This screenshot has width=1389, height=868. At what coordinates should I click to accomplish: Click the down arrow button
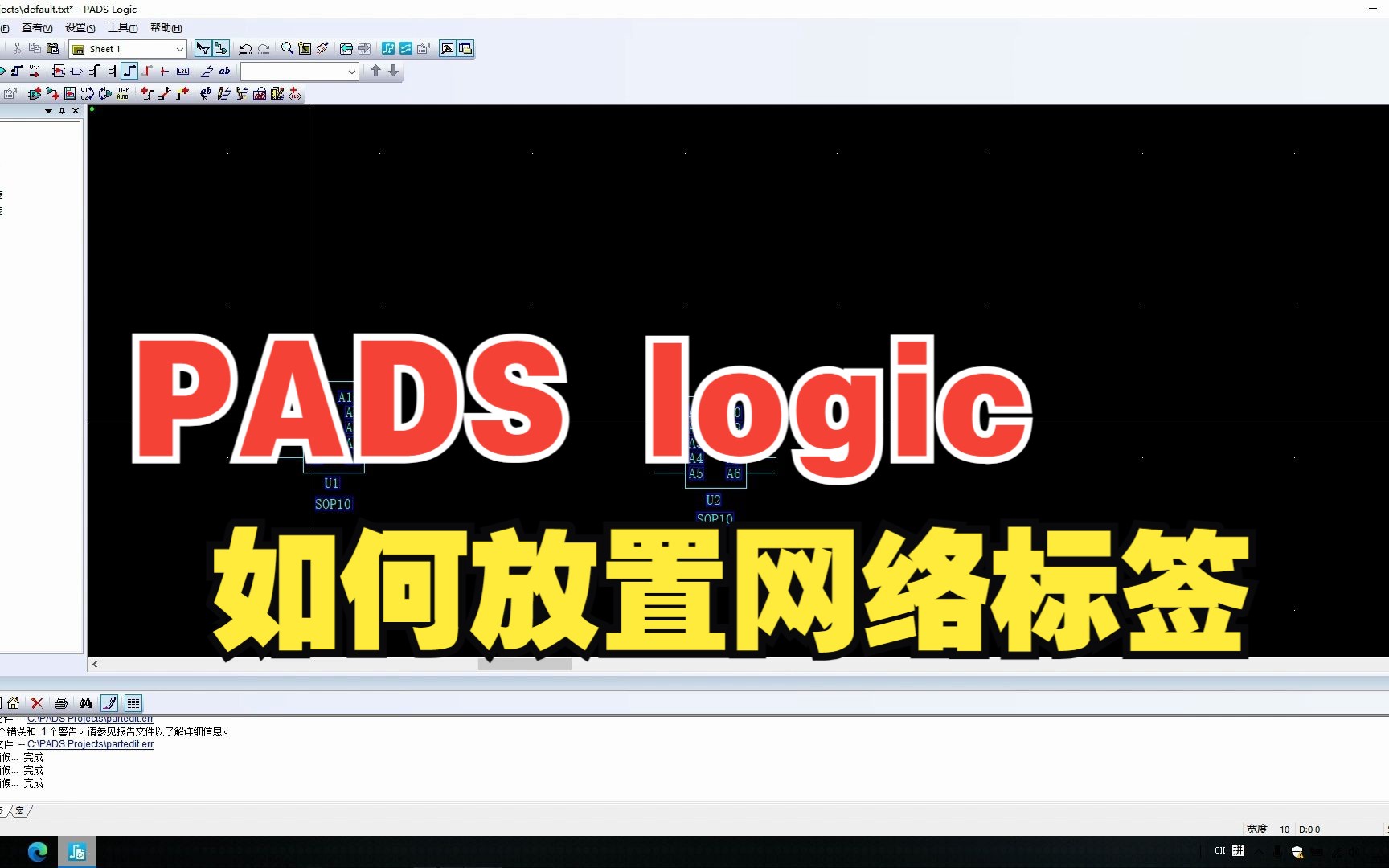pos(393,71)
